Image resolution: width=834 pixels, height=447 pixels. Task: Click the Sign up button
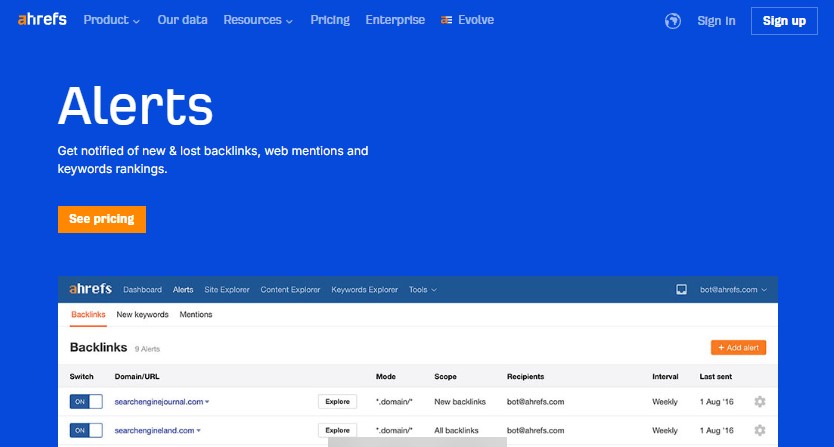784,21
